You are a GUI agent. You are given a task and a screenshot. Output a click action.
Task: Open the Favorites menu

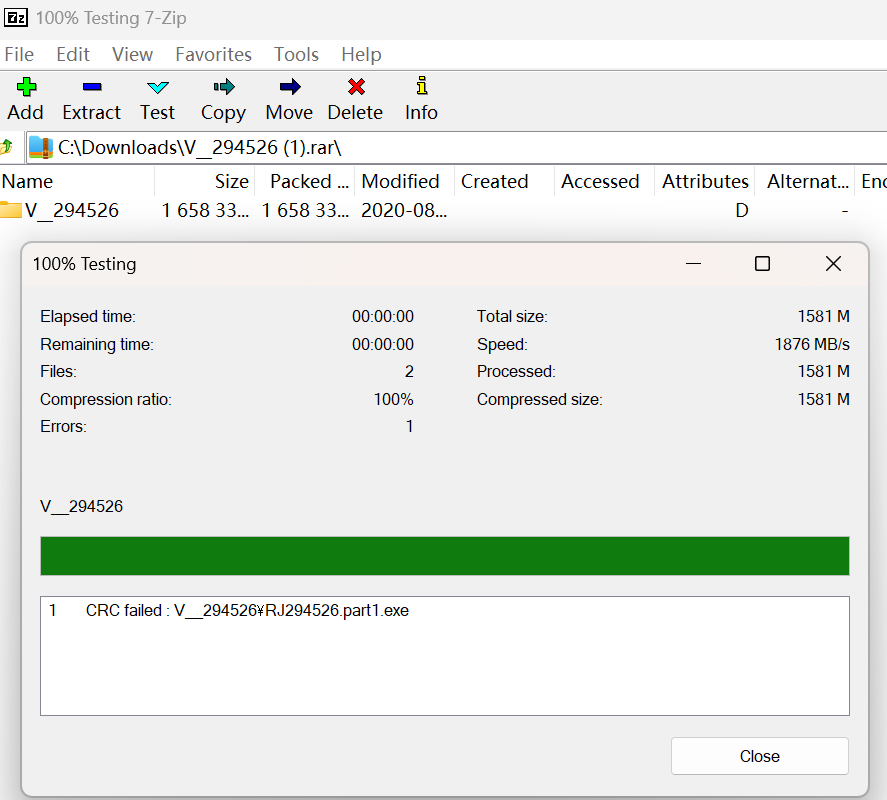click(x=213, y=54)
